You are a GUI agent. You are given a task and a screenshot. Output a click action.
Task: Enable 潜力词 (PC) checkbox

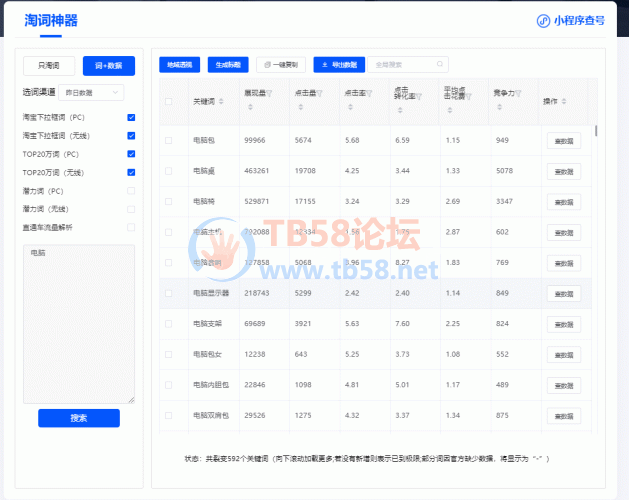click(x=131, y=191)
